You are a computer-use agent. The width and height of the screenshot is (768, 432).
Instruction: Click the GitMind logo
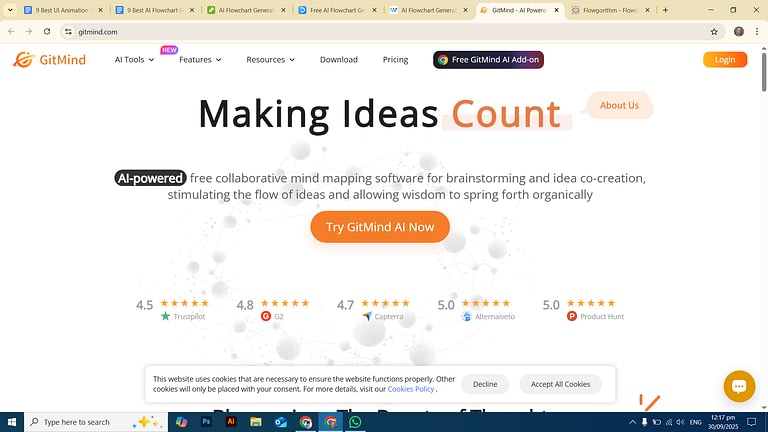(49, 60)
